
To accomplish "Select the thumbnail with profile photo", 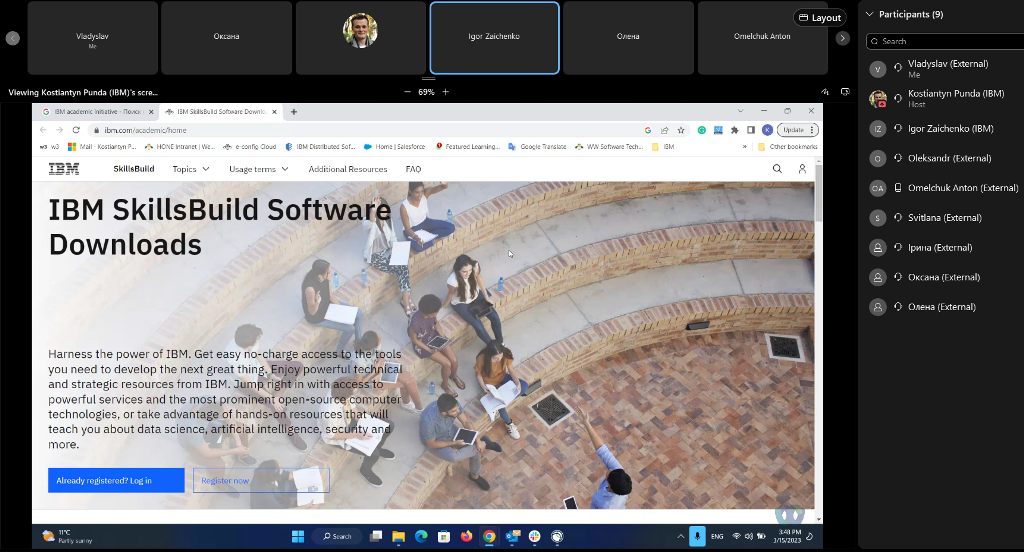I will click(x=360, y=38).
